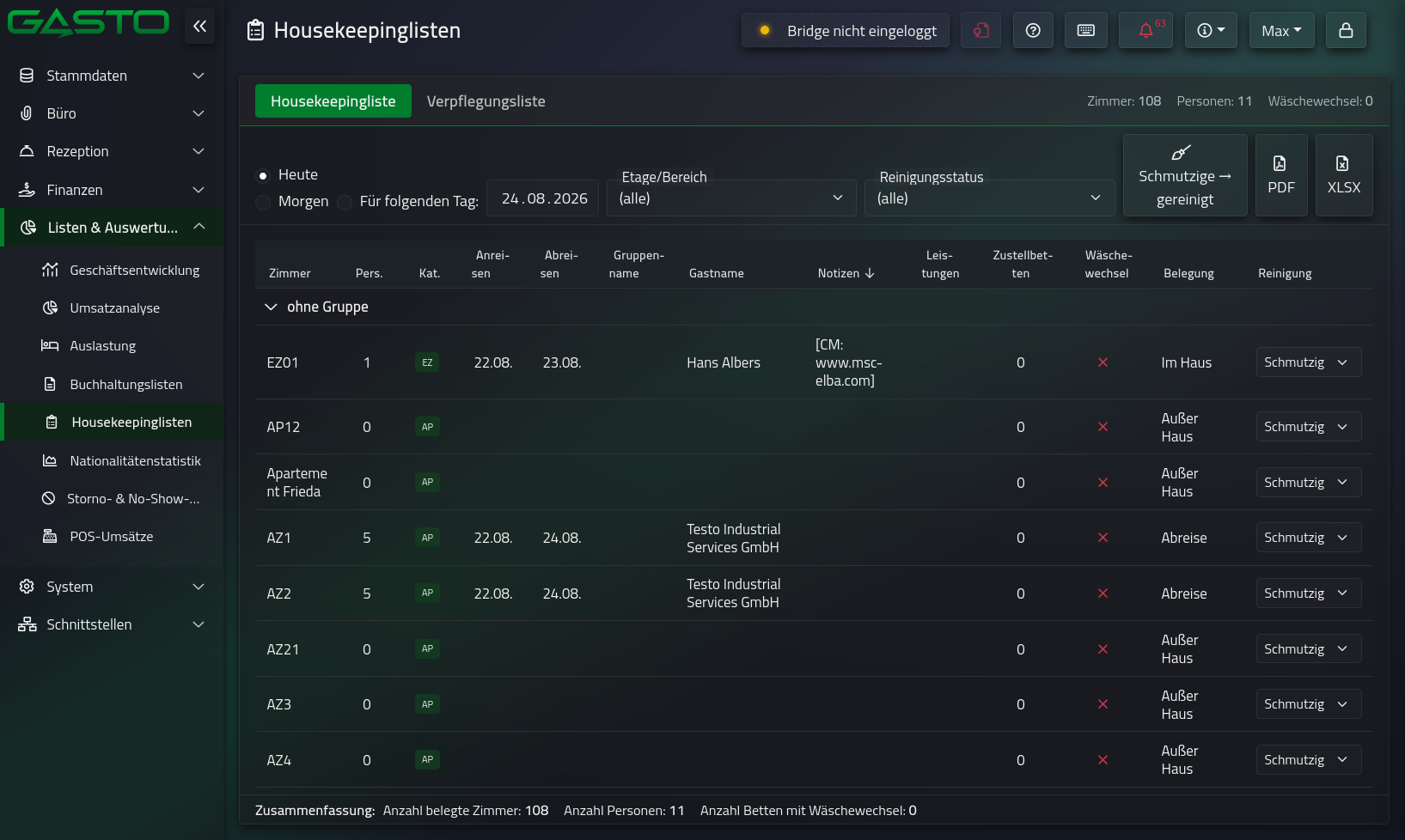Click the help question mark icon
The width and height of the screenshot is (1405, 840).
(1033, 30)
